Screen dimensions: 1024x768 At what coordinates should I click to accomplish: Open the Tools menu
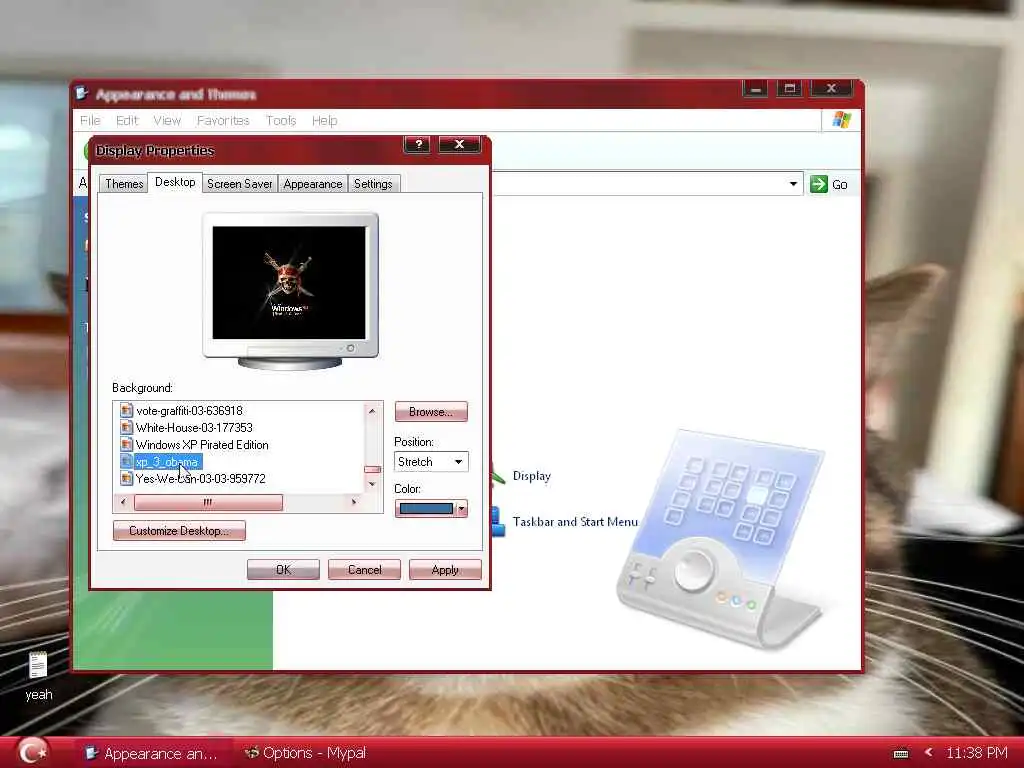[280, 120]
